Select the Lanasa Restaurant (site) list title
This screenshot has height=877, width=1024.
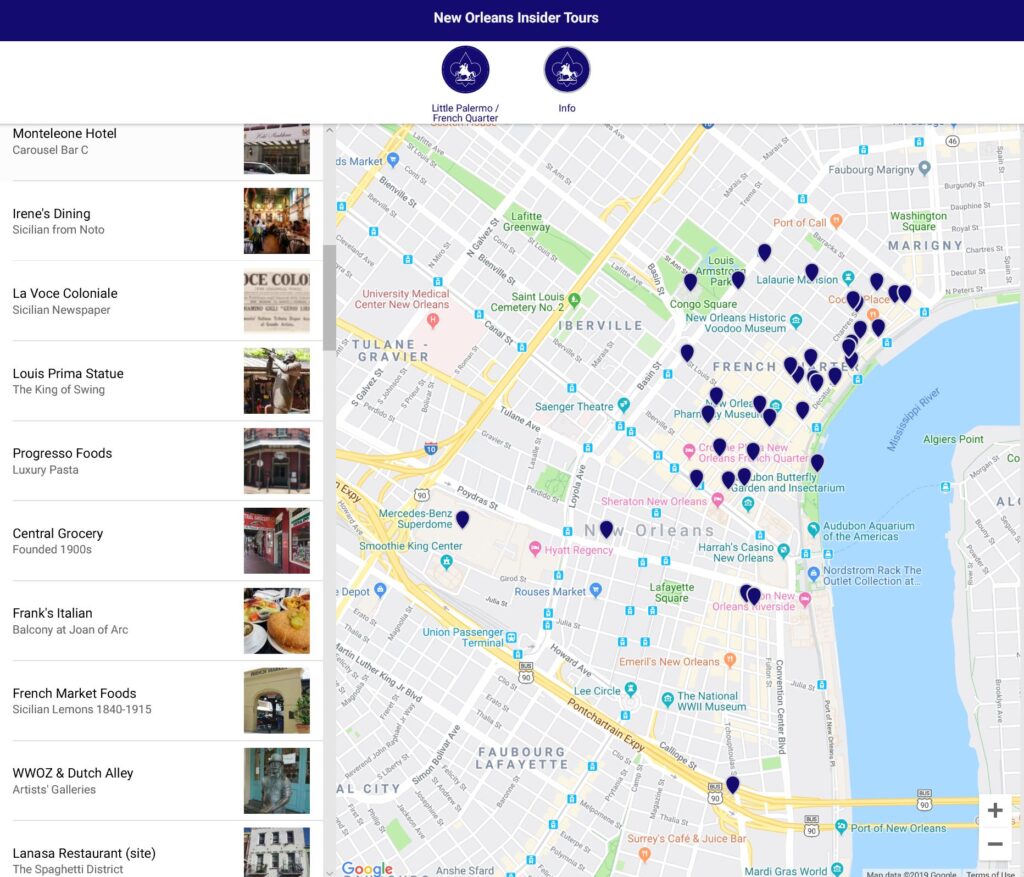tap(84, 853)
